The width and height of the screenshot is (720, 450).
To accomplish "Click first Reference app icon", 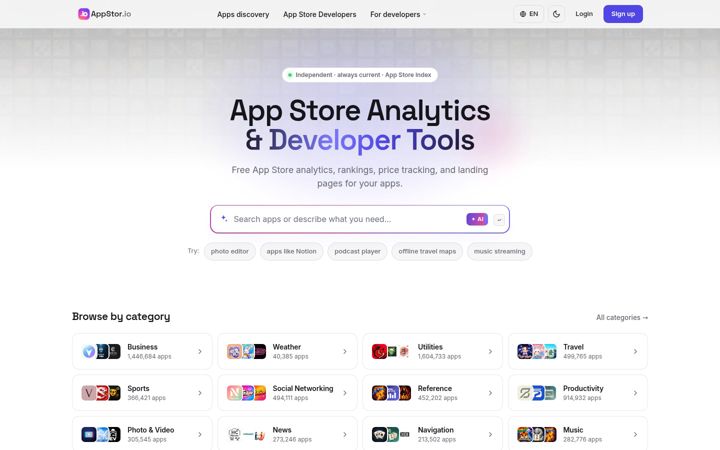I will tap(379, 393).
